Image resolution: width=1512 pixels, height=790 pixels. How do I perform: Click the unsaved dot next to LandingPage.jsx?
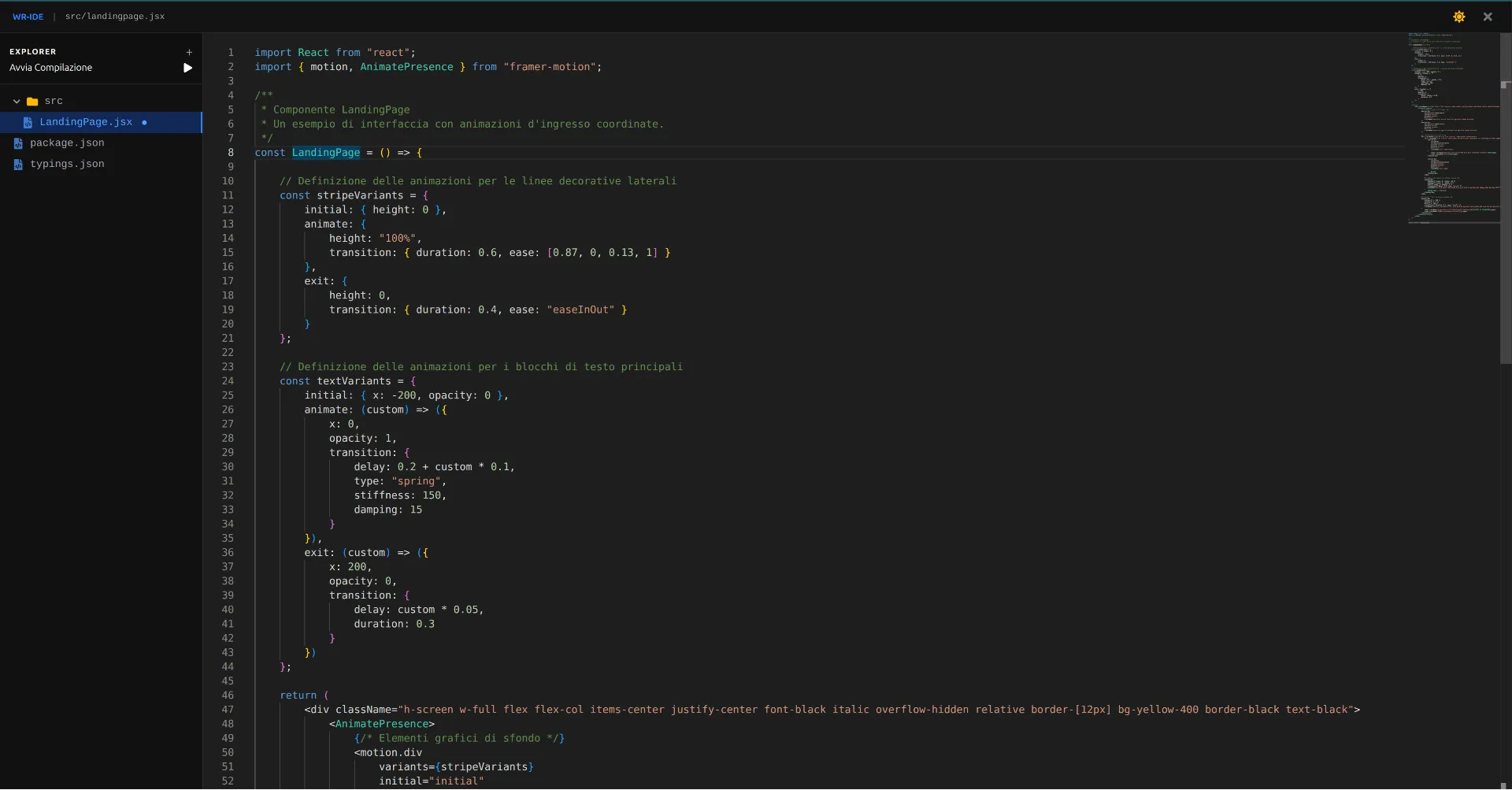144,123
